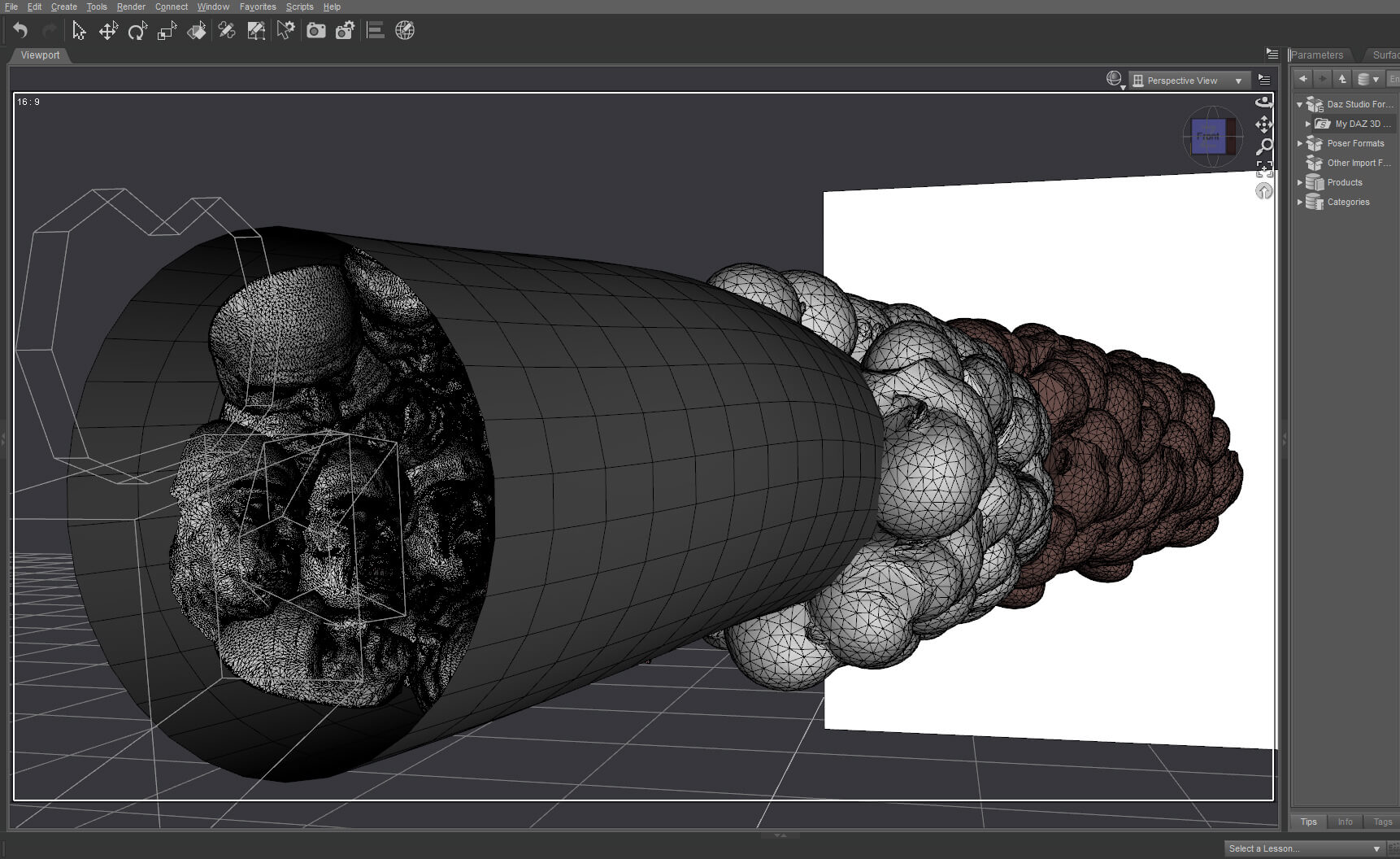Click the frame selection icon in viewport
1400x859 pixels.
pyautogui.click(x=1263, y=168)
